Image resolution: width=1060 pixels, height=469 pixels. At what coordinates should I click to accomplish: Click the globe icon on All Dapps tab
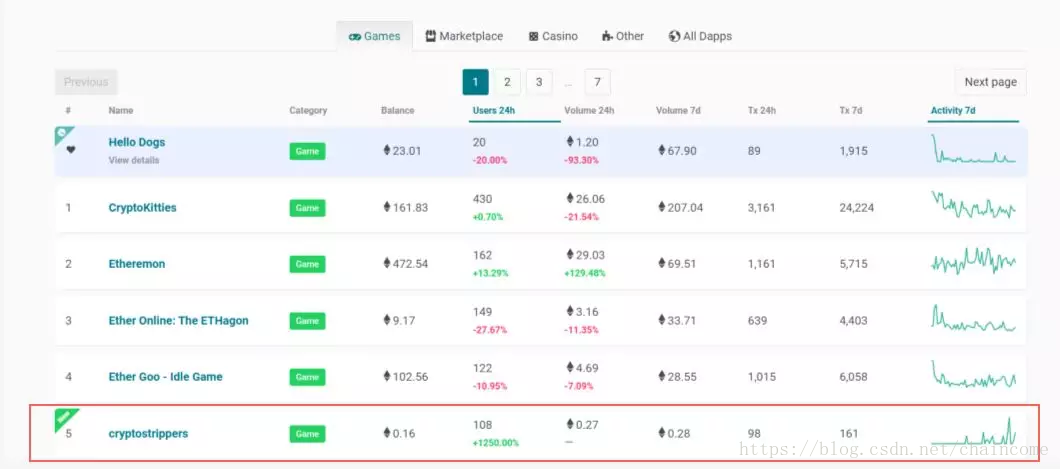tap(674, 36)
